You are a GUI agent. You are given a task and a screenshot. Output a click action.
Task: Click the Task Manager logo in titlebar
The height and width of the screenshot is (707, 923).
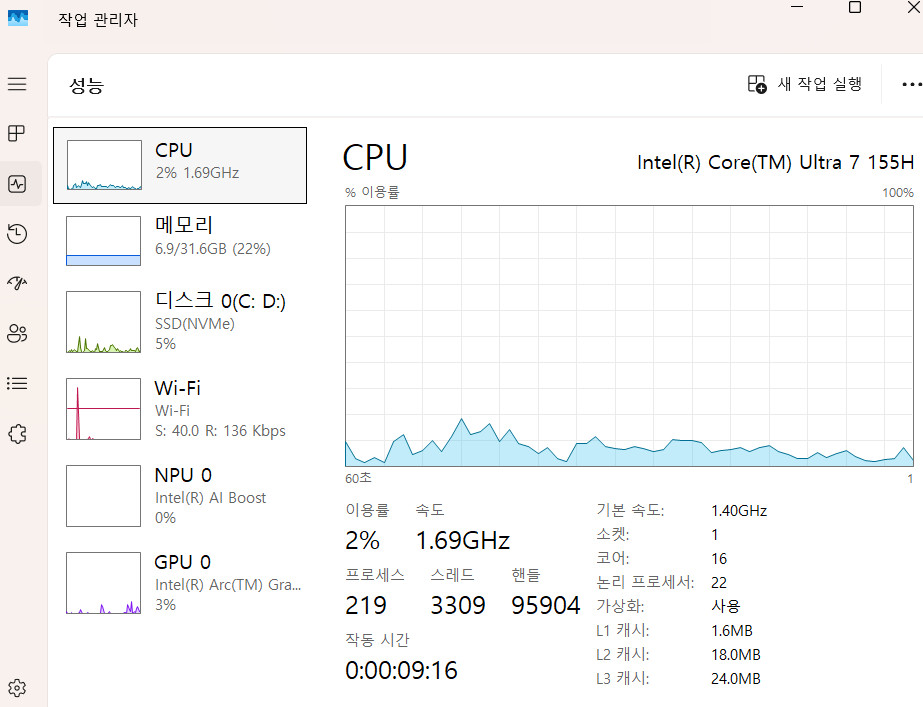[19, 18]
